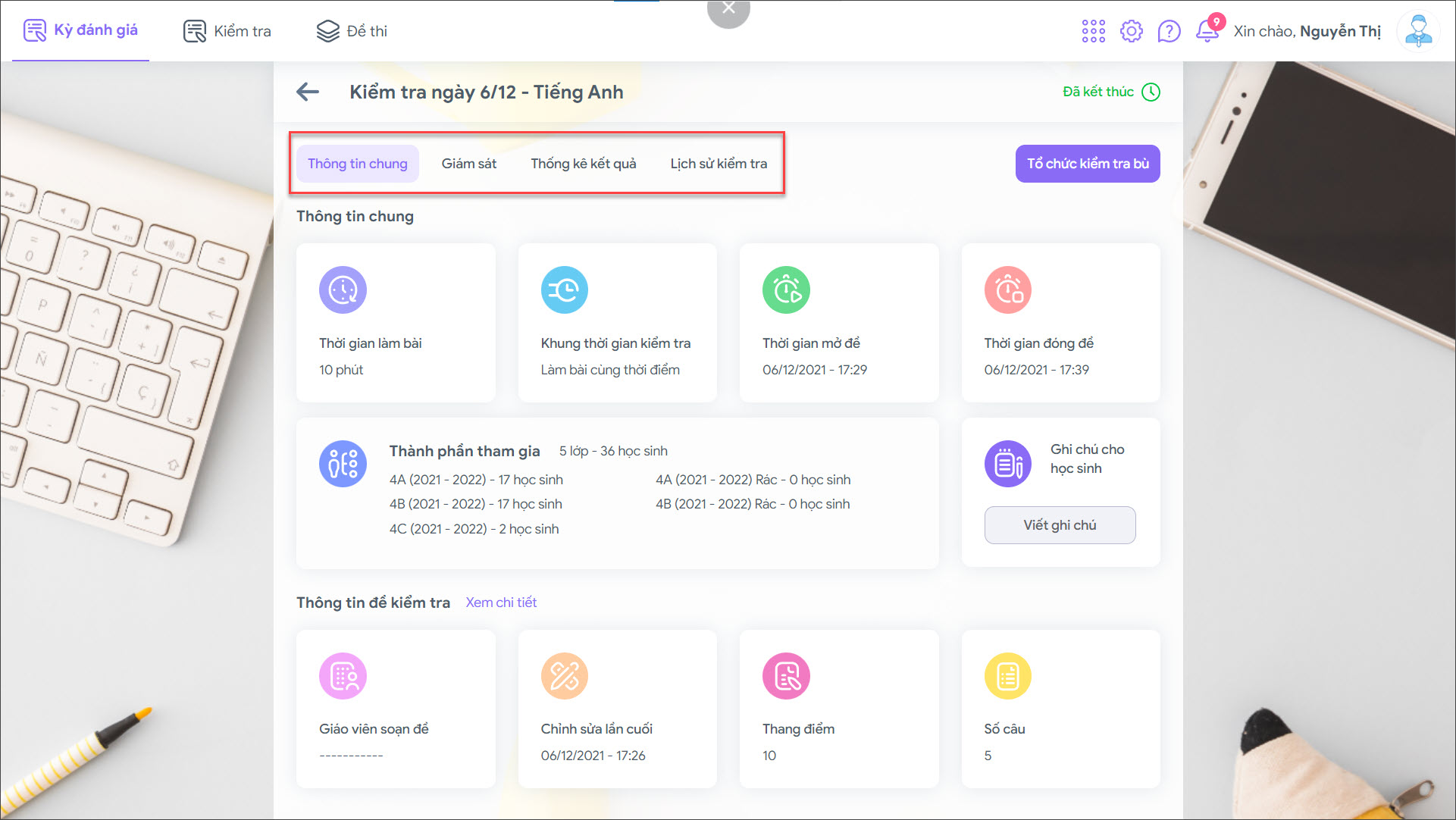Image resolution: width=1456 pixels, height=820 pixels.
Task: Open the Đề thi menu
Action: (x=352, y=31)
